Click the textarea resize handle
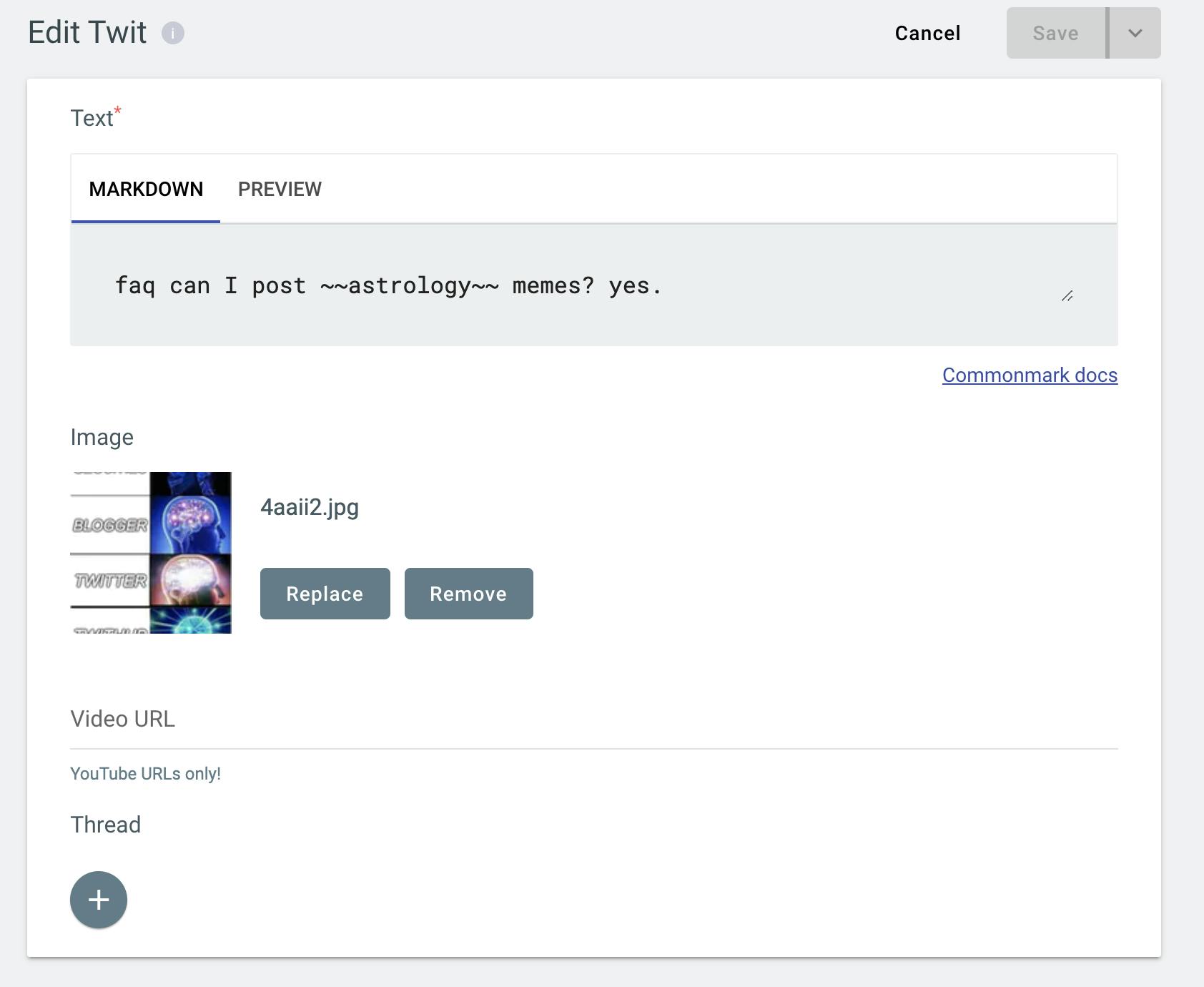The image size is (1204, 987). coord(1067,295)
